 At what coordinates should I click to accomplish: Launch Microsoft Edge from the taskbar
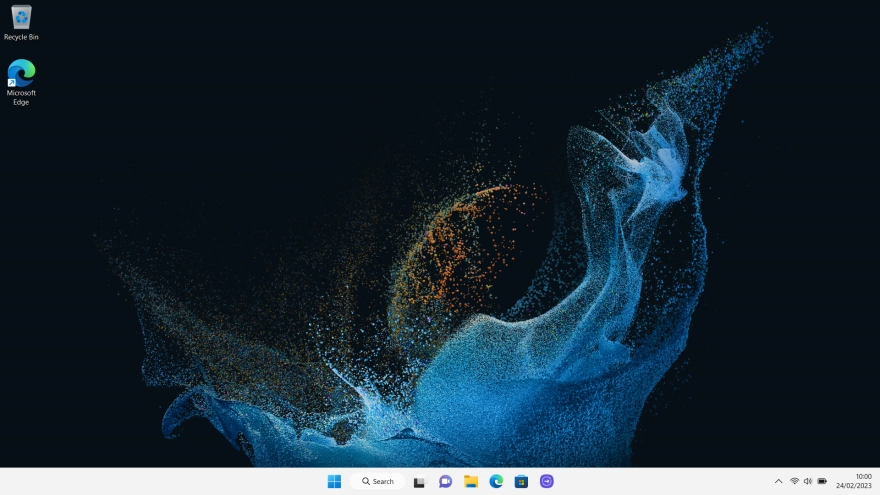pos(496,481)
